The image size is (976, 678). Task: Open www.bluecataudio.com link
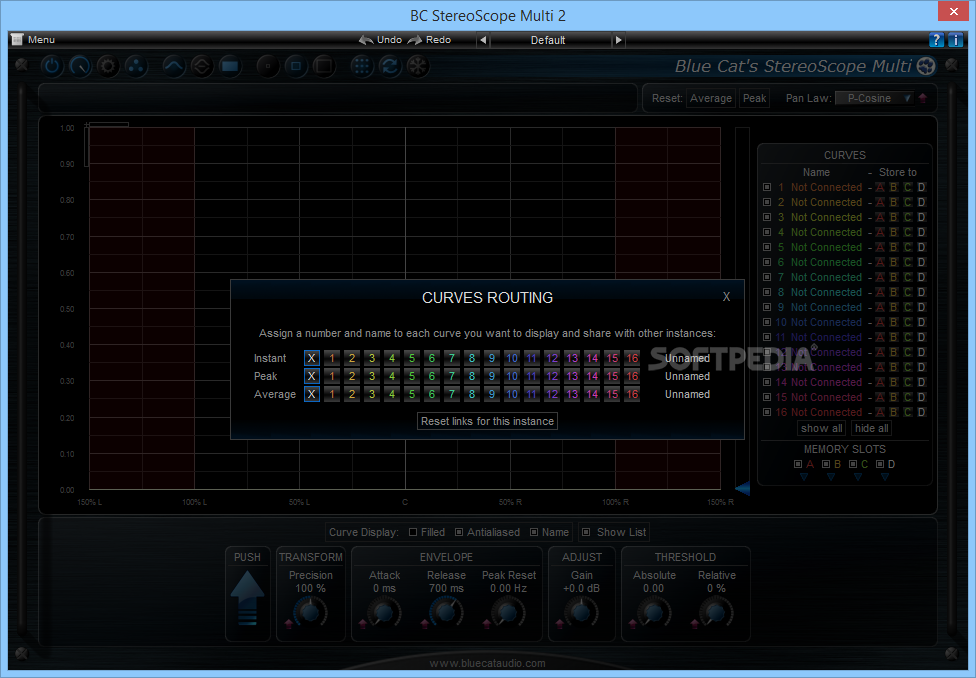(x=487, y=663)
